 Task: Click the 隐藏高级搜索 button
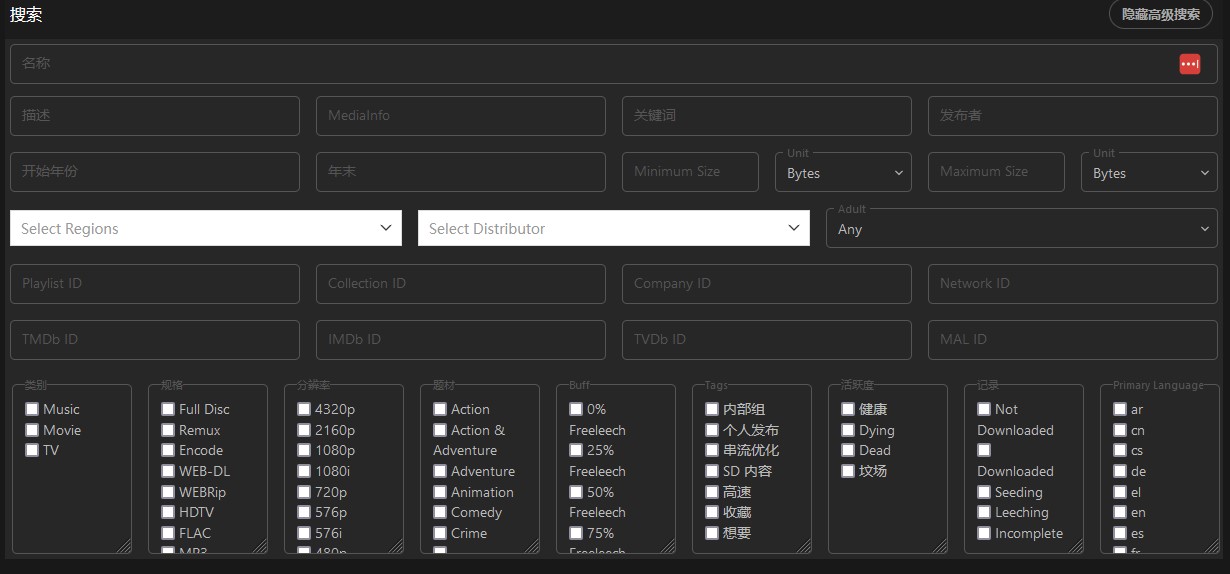point(1160,15)
